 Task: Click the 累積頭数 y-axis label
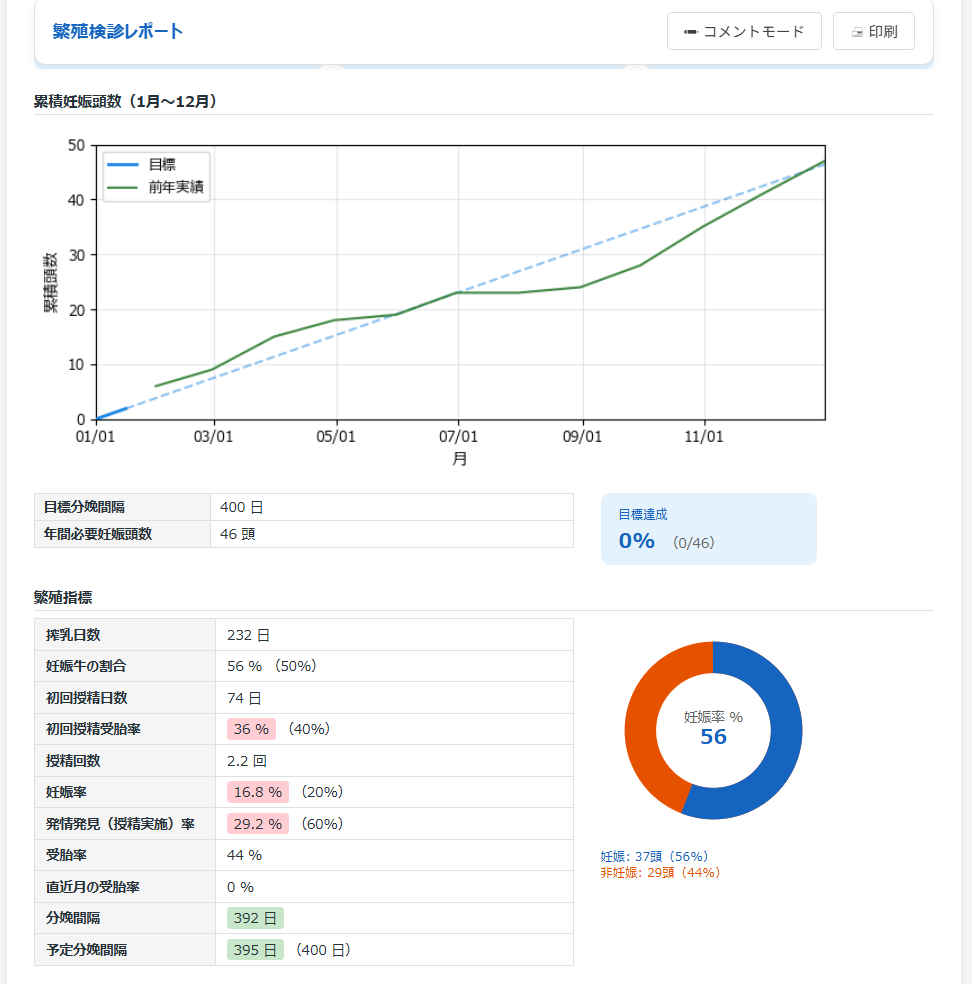coord(50,282)
